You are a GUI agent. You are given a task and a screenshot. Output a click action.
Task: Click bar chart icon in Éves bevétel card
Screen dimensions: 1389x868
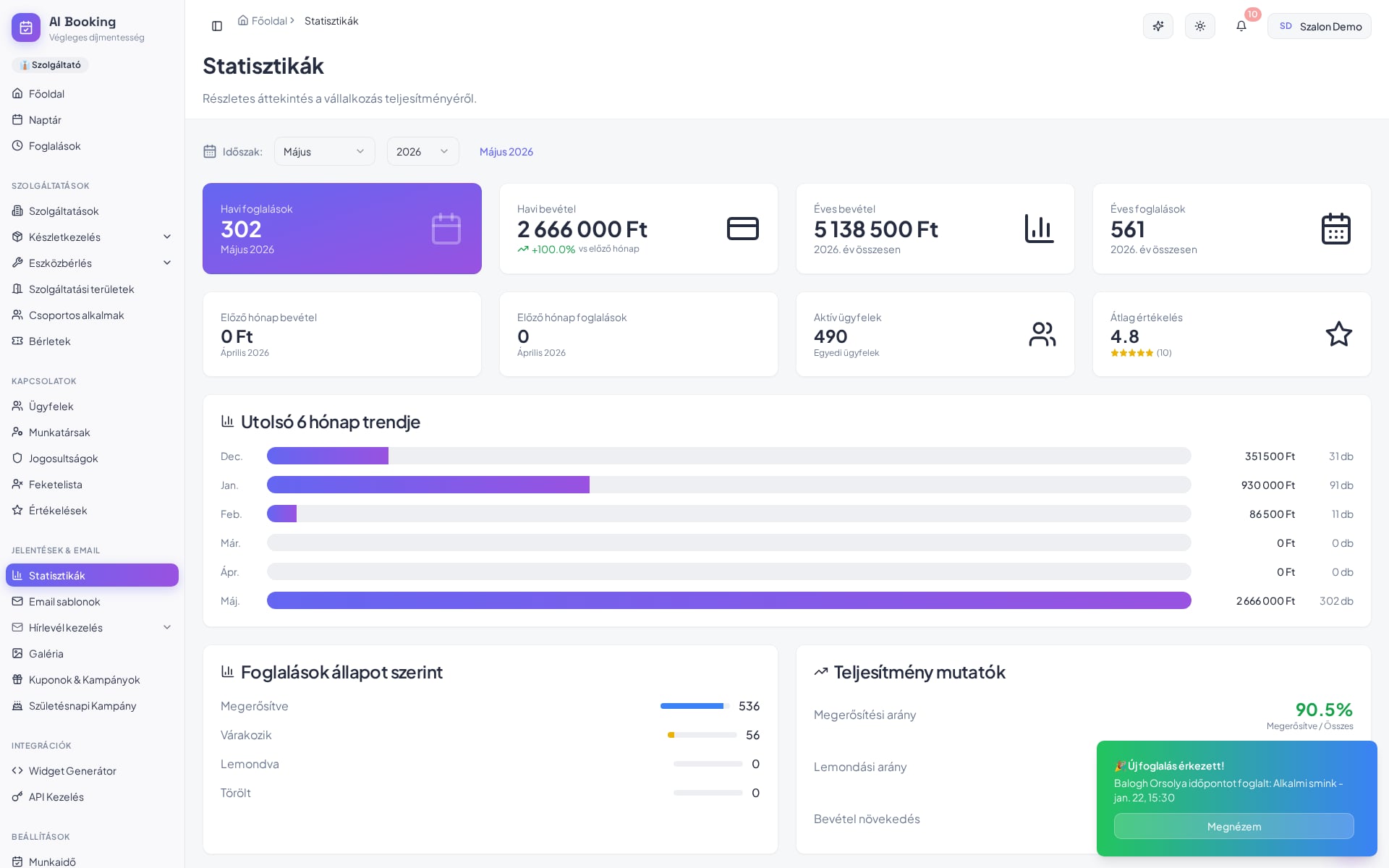pos(1040,229)
